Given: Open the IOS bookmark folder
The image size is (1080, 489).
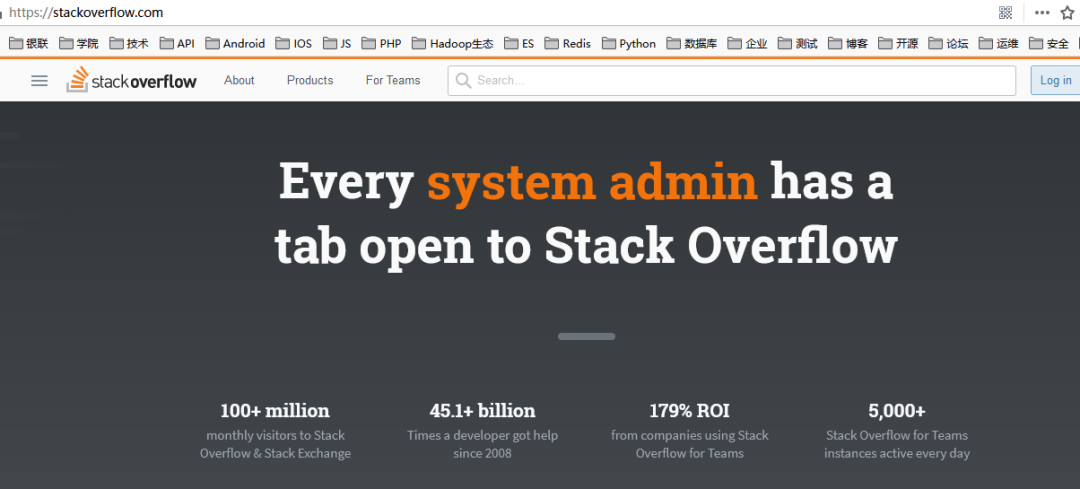Looking at the screenshot, I should [x=293, y=43].
